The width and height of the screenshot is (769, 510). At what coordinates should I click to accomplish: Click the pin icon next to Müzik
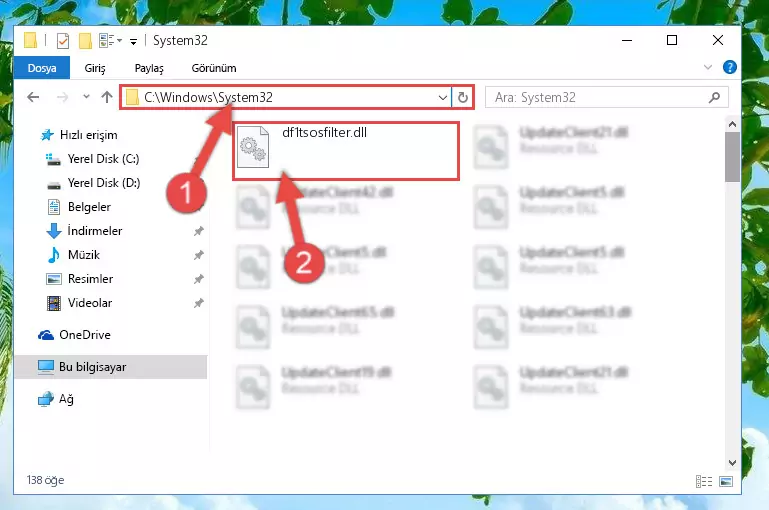[x=199, y=255]
